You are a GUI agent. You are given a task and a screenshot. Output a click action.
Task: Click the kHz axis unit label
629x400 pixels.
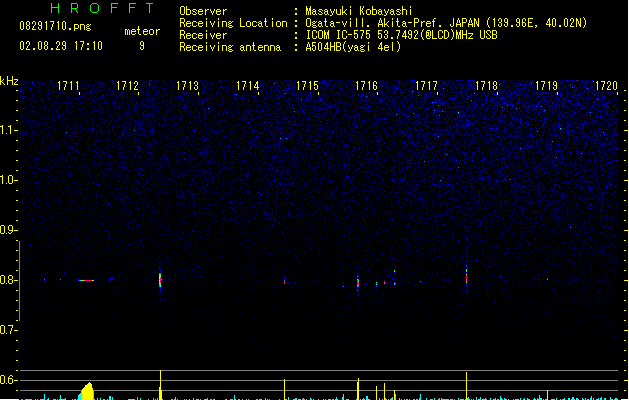pyautogui.click(x=9, y=81)
